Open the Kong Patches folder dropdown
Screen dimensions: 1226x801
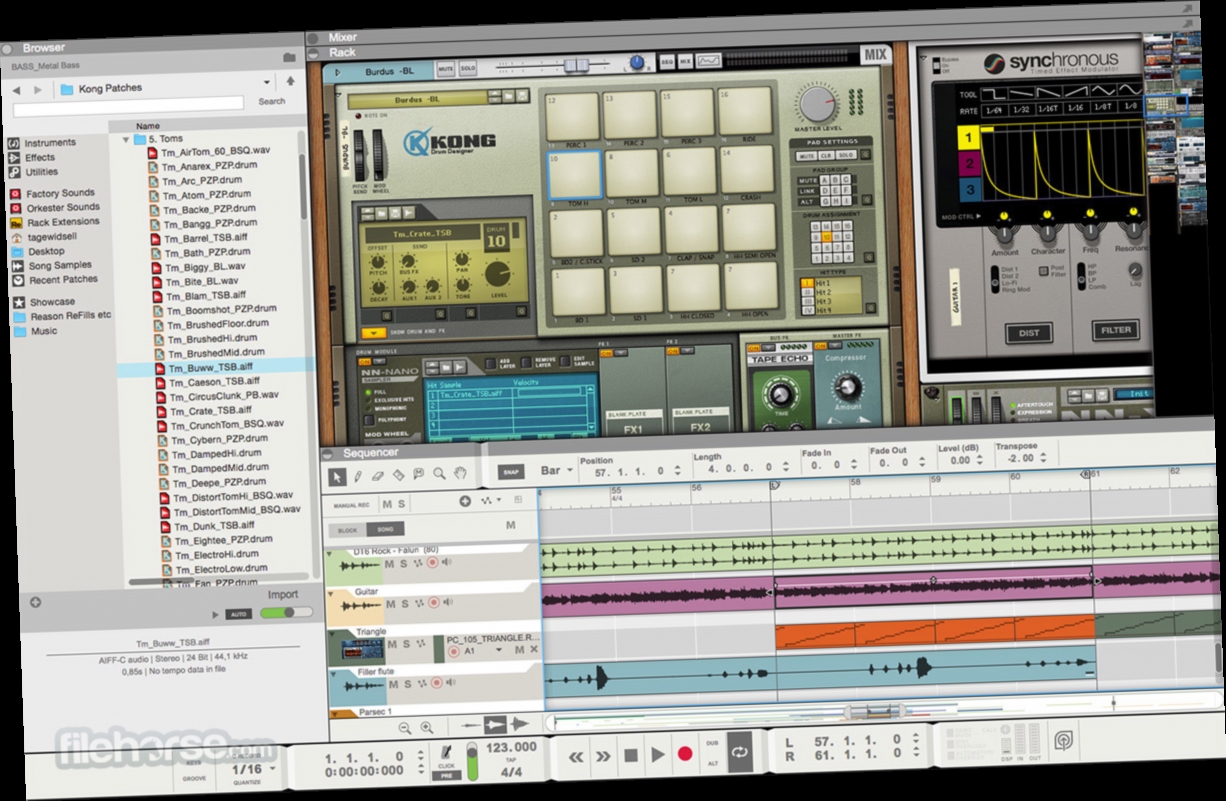266,83
